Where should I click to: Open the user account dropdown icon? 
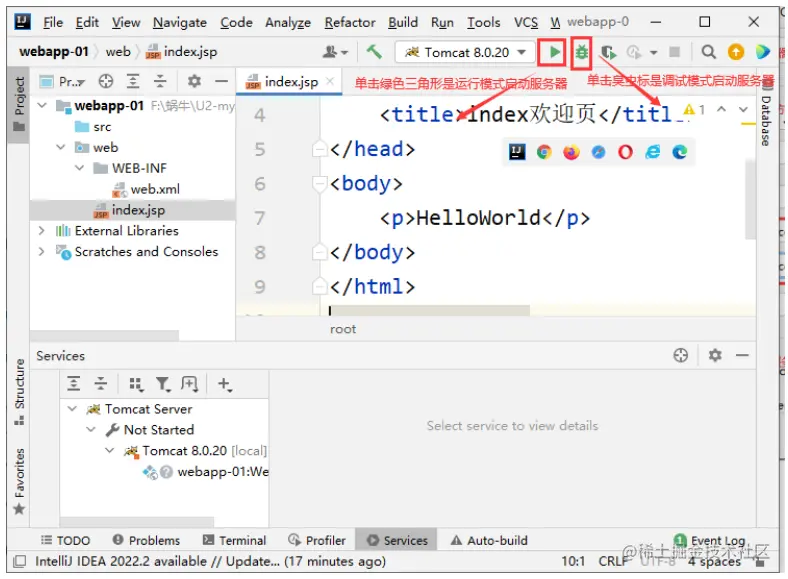335,52
